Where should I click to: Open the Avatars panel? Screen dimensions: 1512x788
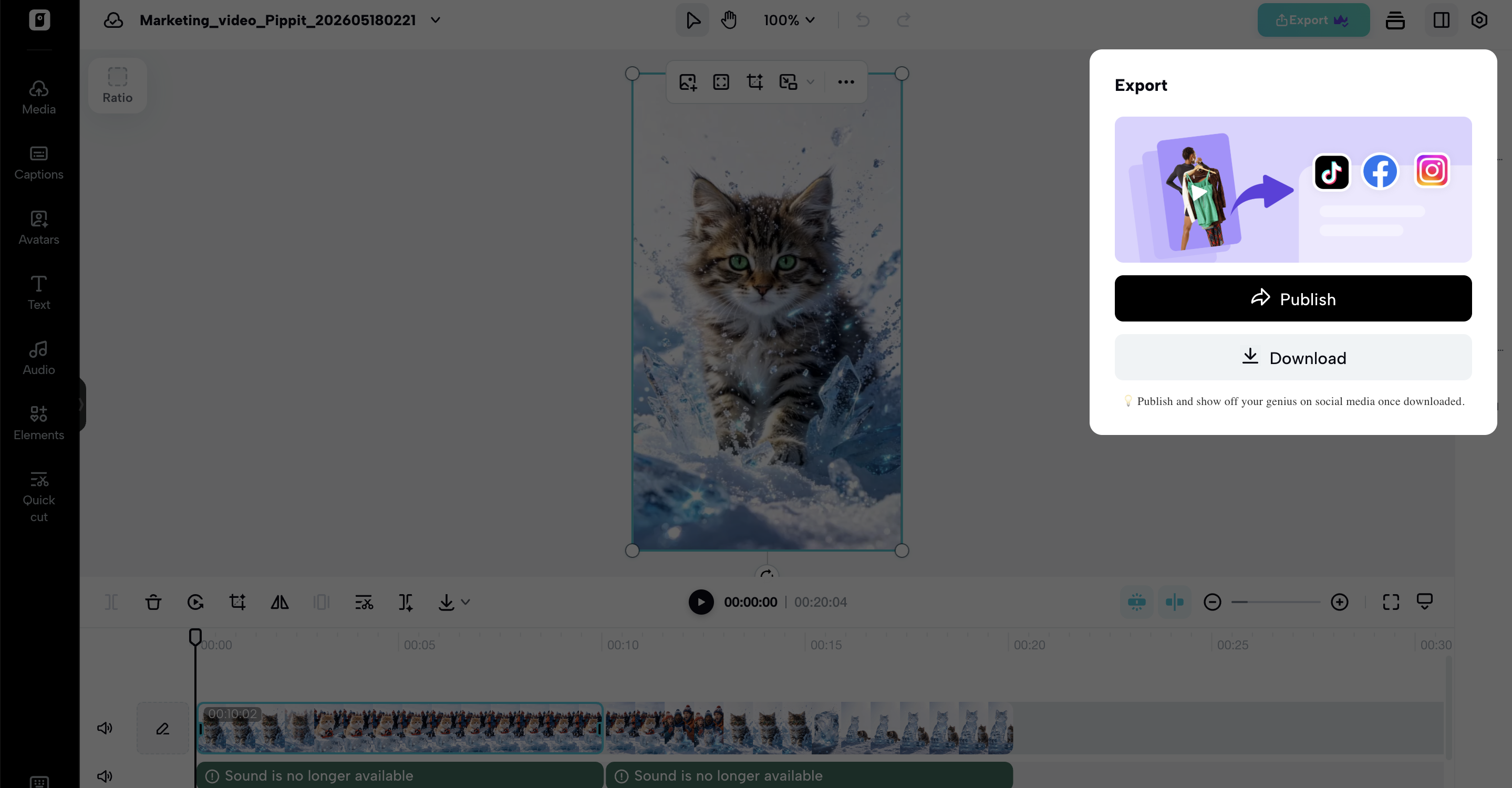(x=39, y=227)
